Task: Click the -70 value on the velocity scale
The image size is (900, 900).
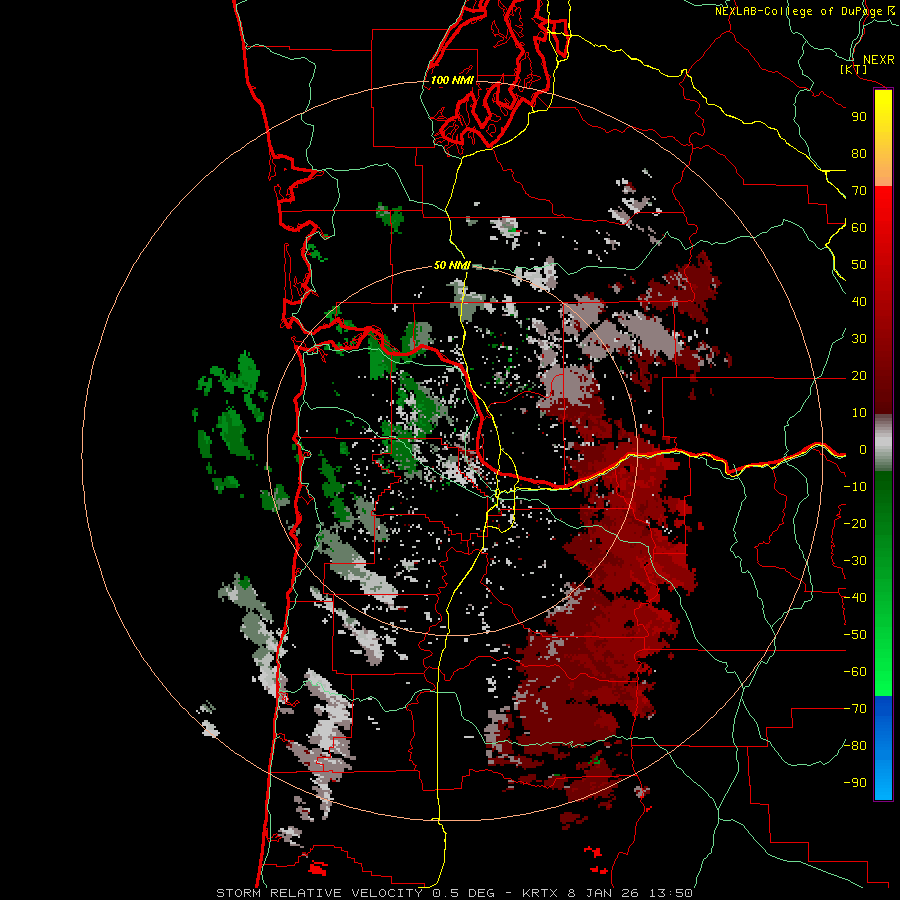Action: 855,709
